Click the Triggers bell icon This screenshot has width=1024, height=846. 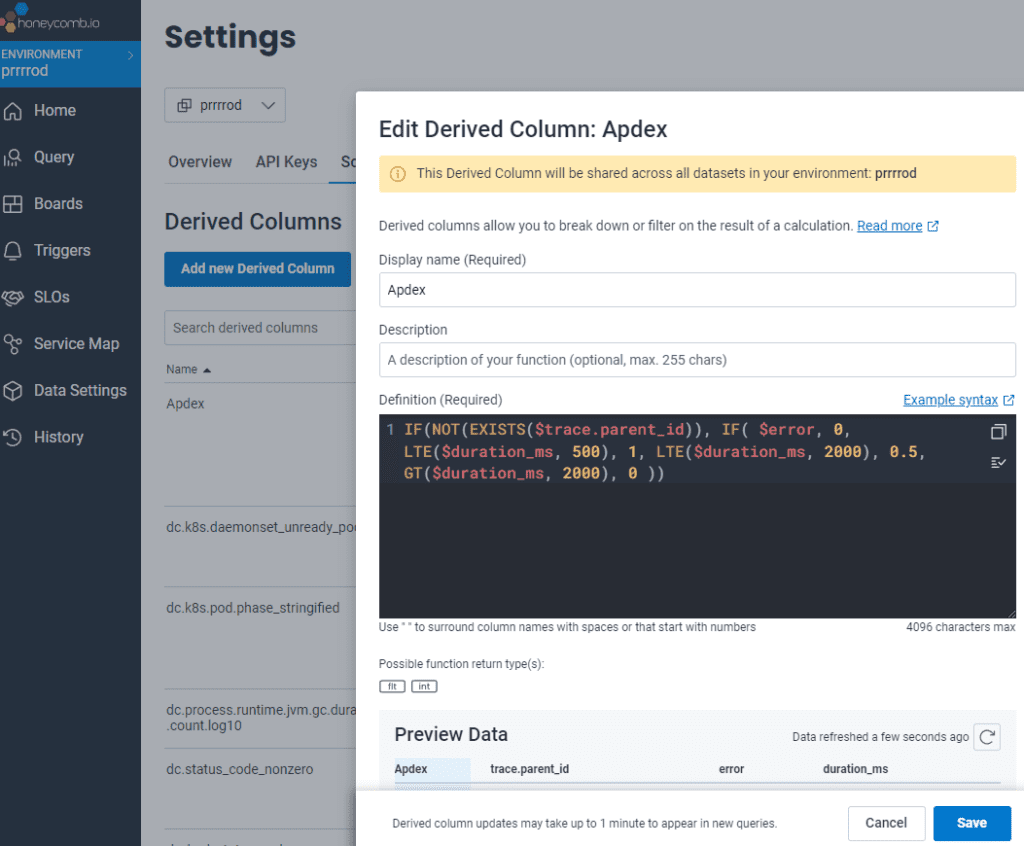[x=13, y=250]
